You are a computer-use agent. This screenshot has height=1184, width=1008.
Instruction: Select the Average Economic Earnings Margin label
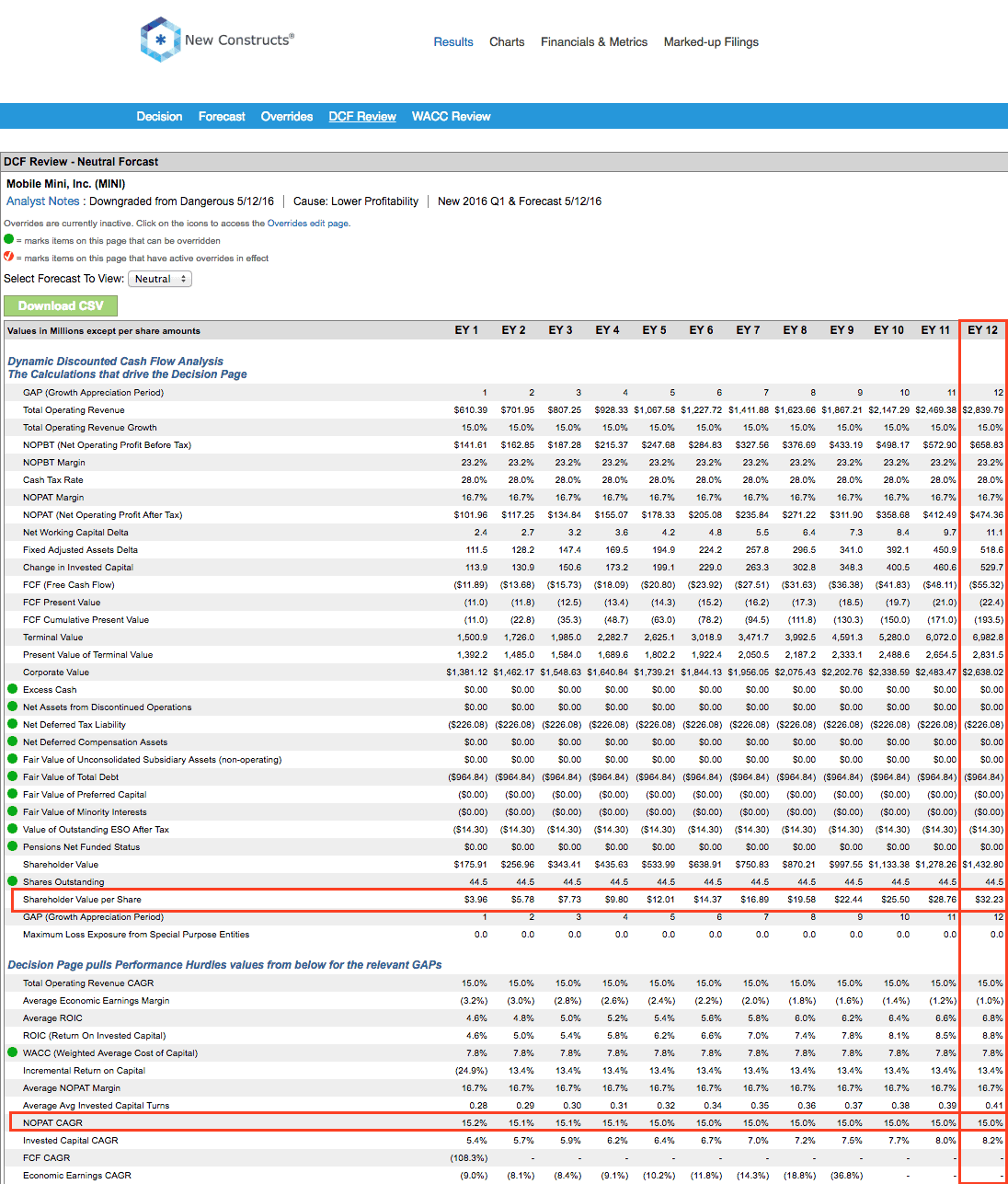[x=96, y=1001]
